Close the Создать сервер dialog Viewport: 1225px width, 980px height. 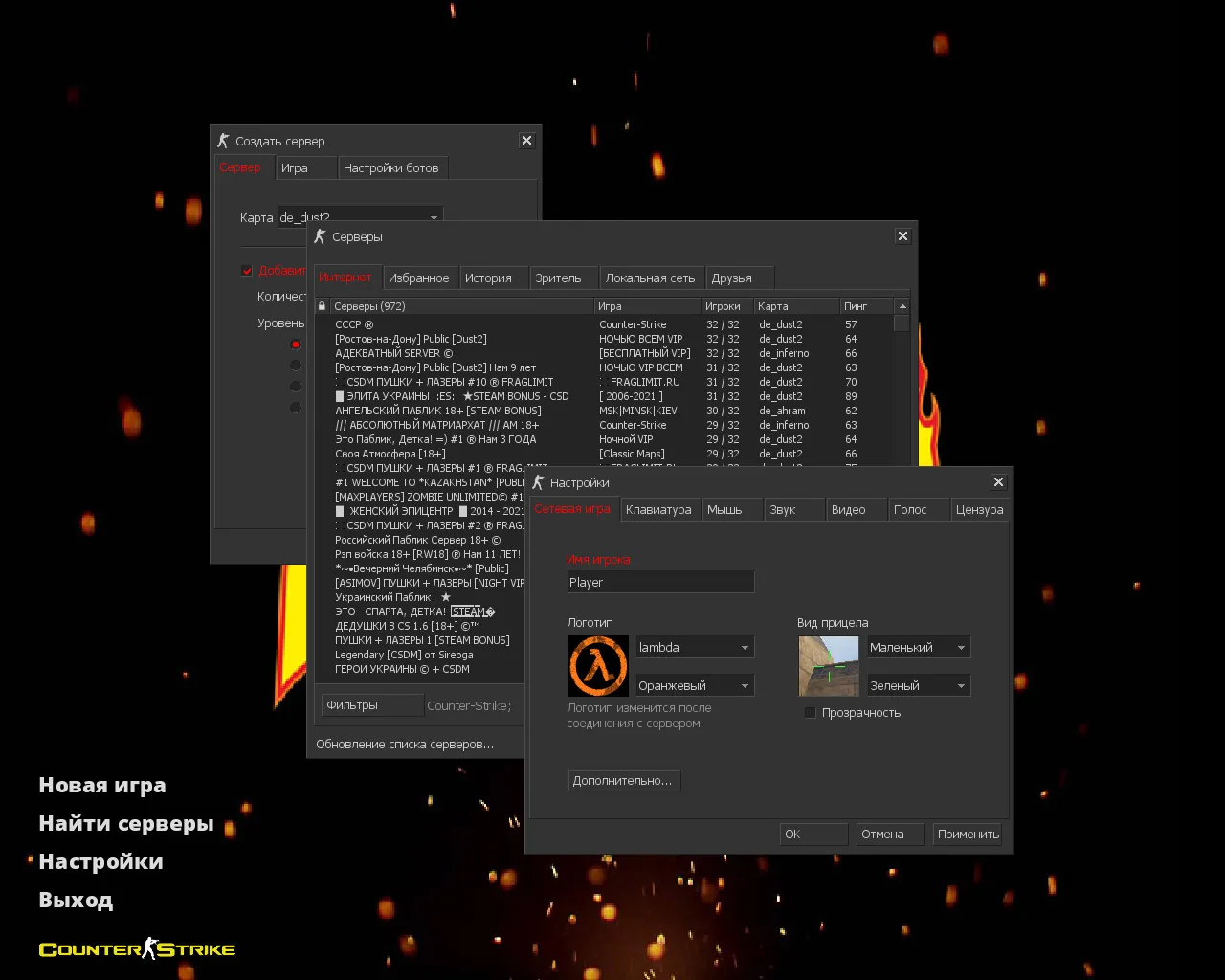[526, 141]
